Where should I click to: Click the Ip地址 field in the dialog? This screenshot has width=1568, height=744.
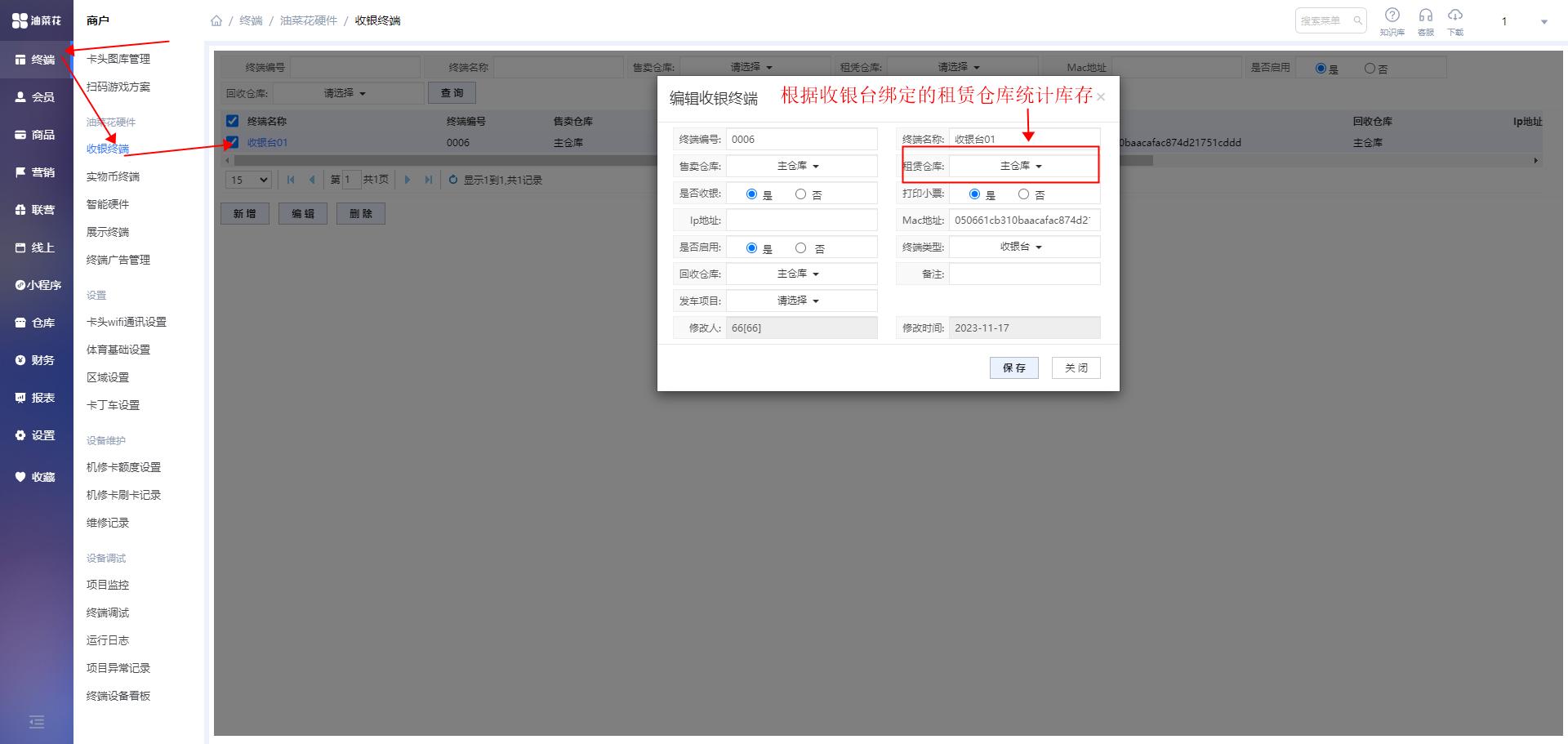[x=802, y=220]
